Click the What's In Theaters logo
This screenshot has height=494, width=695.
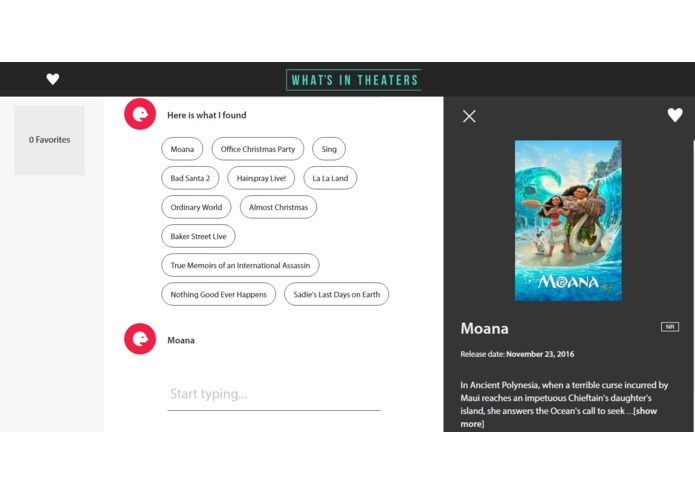[x=353, y=80]
